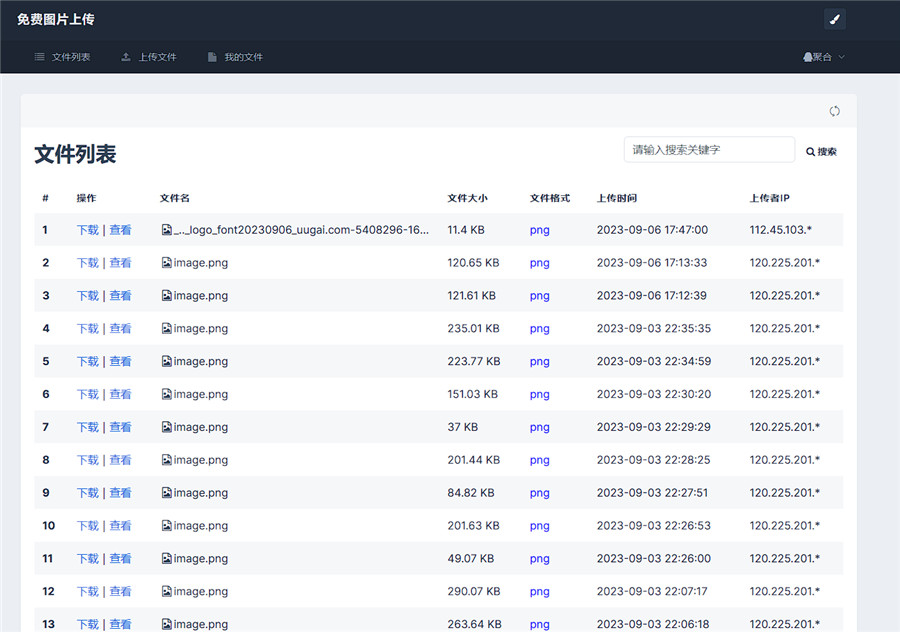Screen dimensions: 900x632
Task: View the 37 KB file in row 7
Action: (x=120, y=427)
